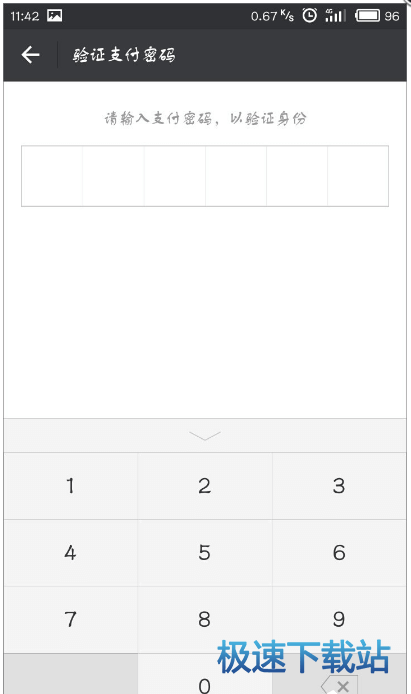Screen dimensions: 411x694
Task: Tap digit 8 on the keypad
Action: [x=205, y=620]
